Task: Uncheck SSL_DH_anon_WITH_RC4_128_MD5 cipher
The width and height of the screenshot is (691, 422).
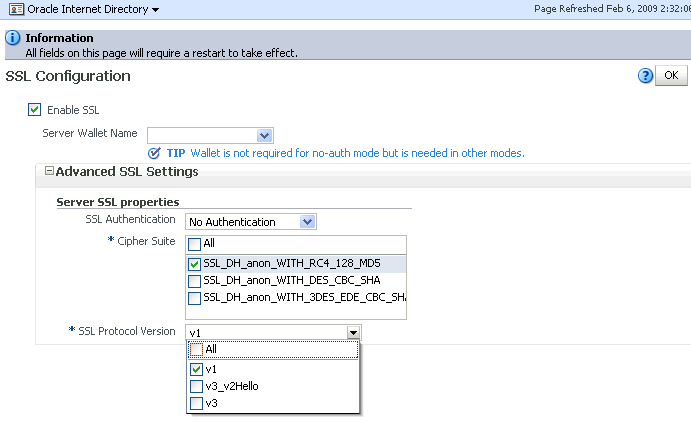Action: [x=194, y=264]
